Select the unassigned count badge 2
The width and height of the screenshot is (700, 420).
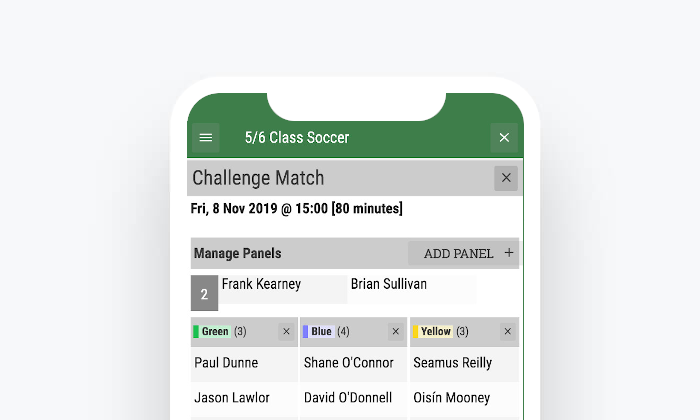pyautogui.click(x=204, y=293)
